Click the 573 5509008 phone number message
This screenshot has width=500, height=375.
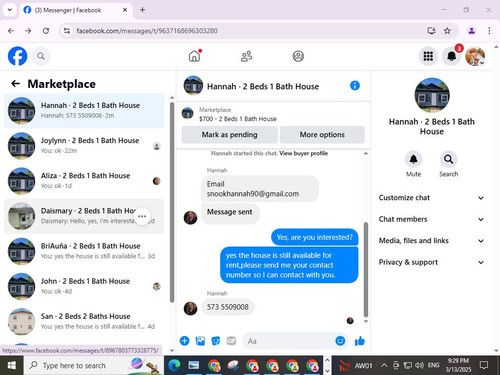tap(227, 307)
